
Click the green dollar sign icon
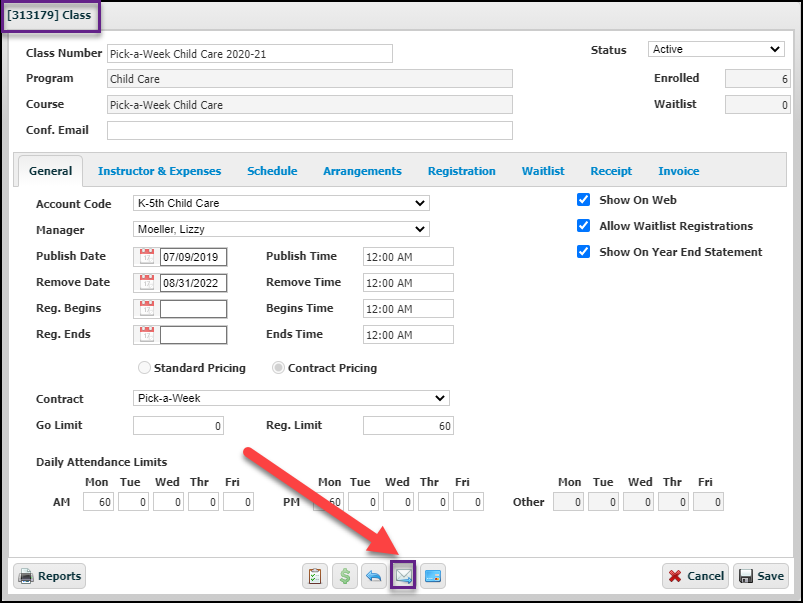[345, 576]
